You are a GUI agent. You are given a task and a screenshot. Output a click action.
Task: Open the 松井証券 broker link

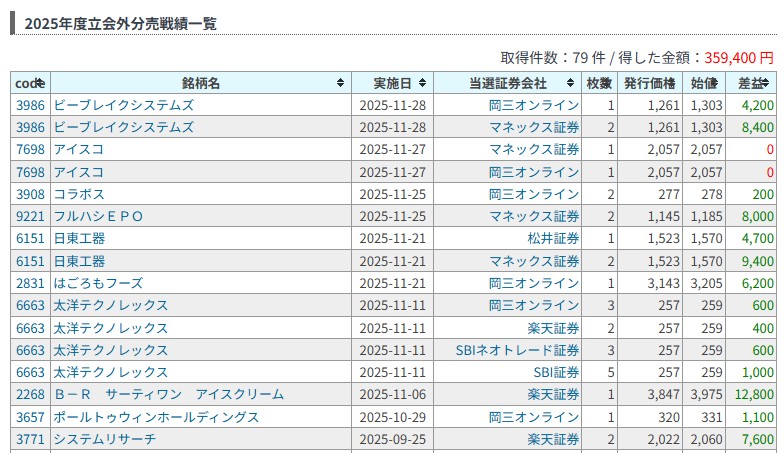tap(553, 238)
